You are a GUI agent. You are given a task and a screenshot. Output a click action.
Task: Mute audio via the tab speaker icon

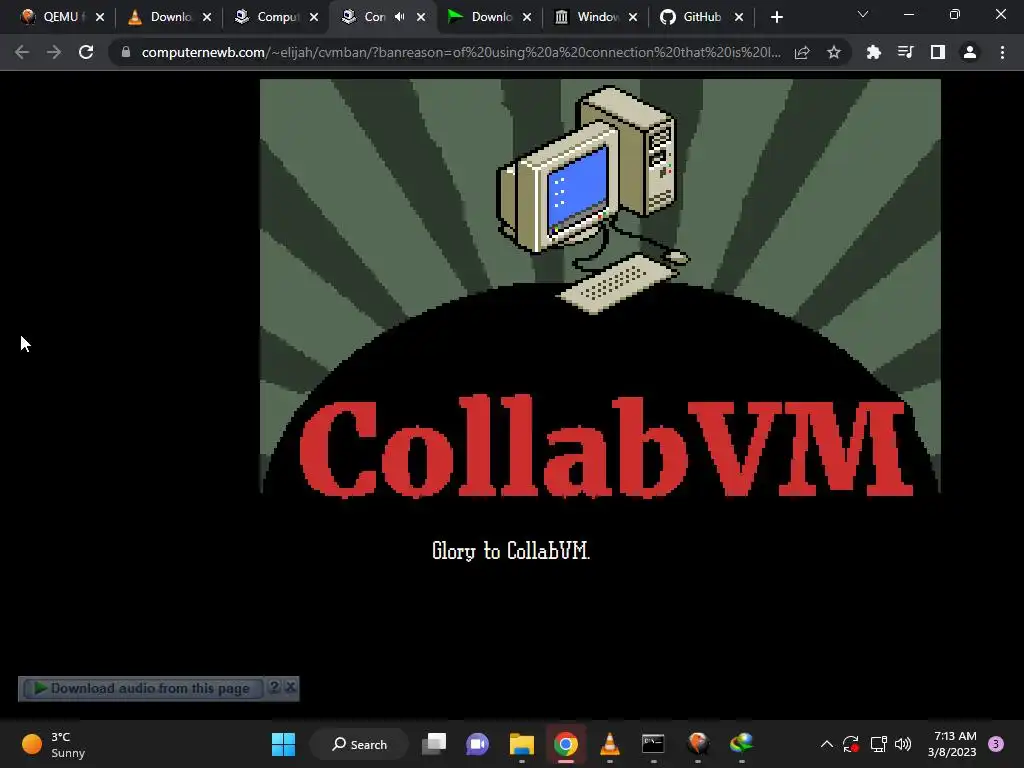400,17
